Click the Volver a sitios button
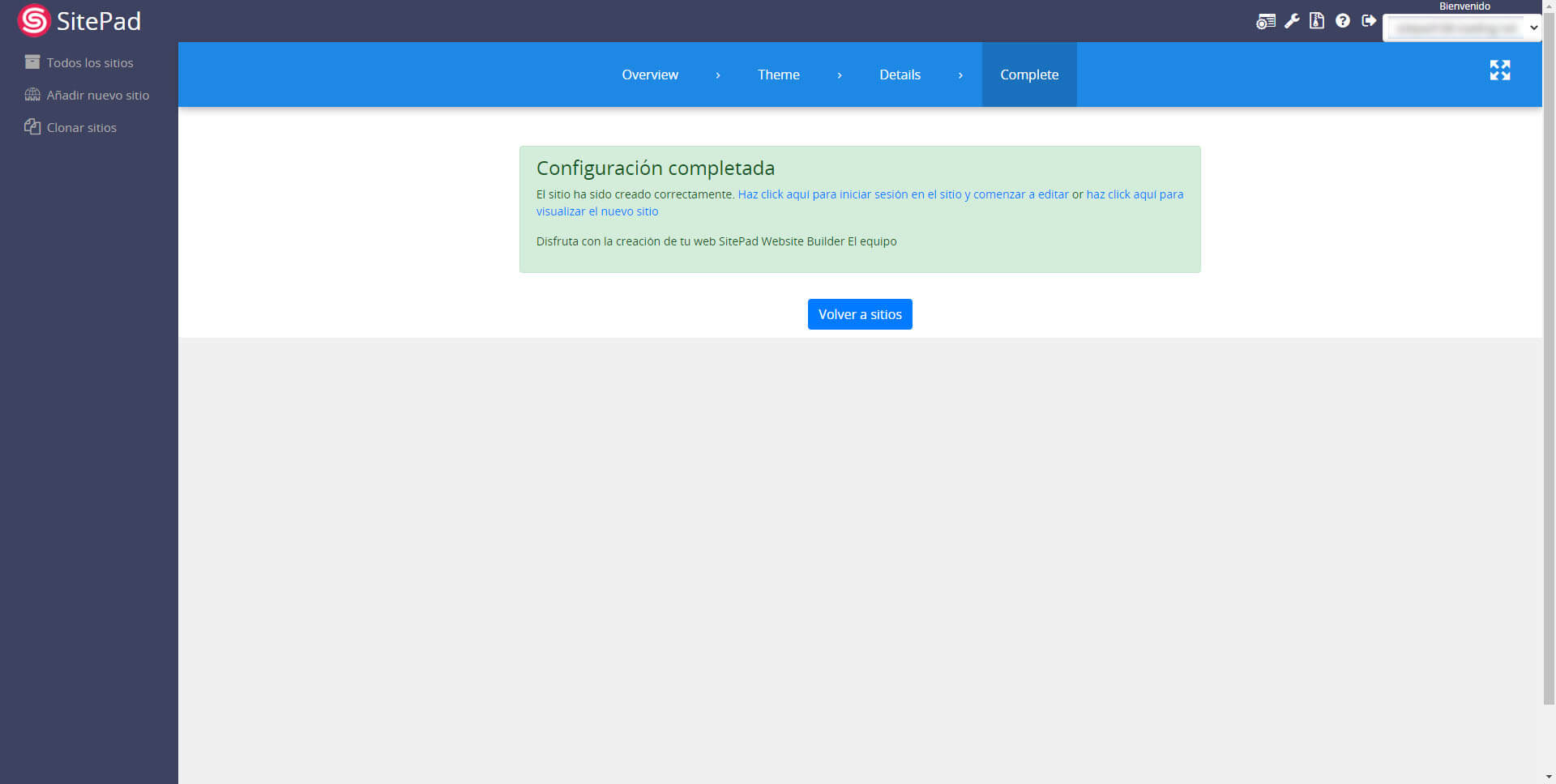 click(860, 314)
